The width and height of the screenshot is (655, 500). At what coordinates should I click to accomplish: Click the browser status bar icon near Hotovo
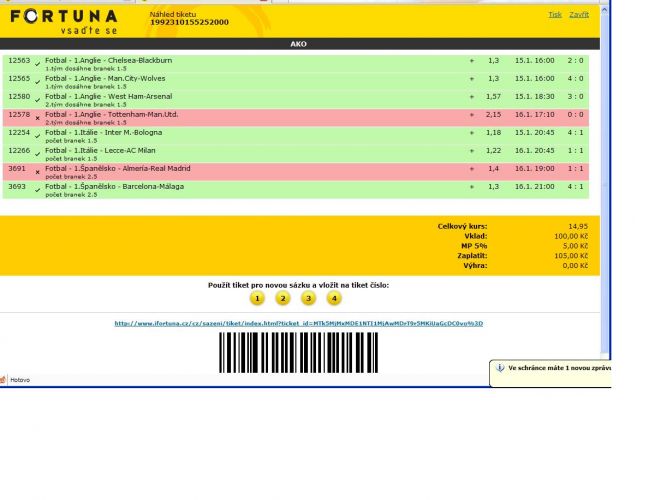coord(3,380)
